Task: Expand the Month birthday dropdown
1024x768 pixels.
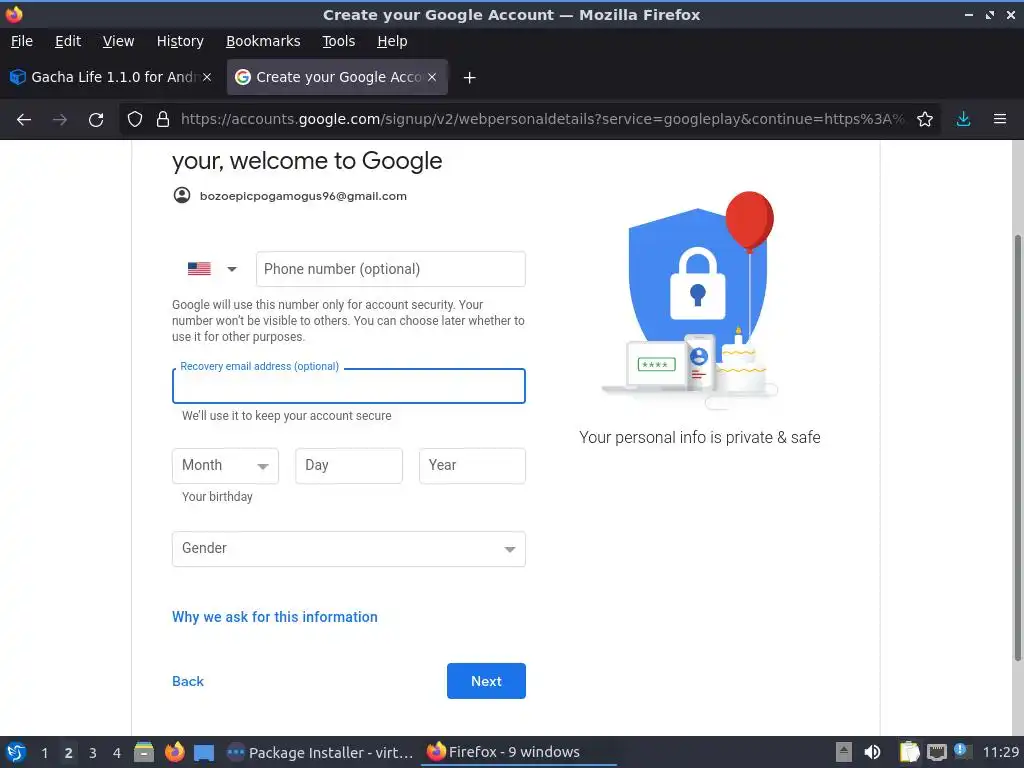Action: tap(225, 466)
